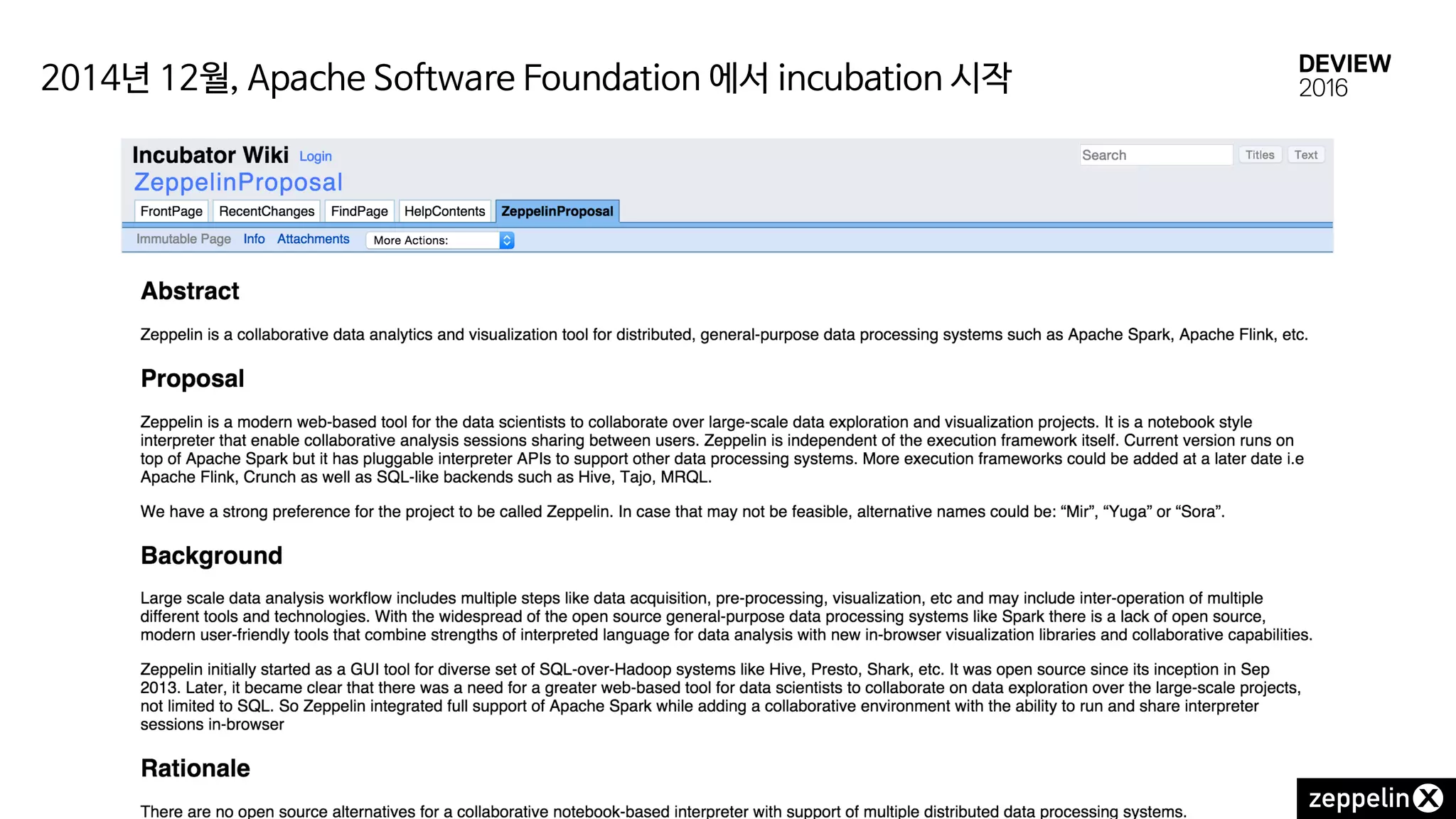This screenshot has width=1456, height=819.
Task: Click the Abstract heading
Action: [x=190, y=291]
